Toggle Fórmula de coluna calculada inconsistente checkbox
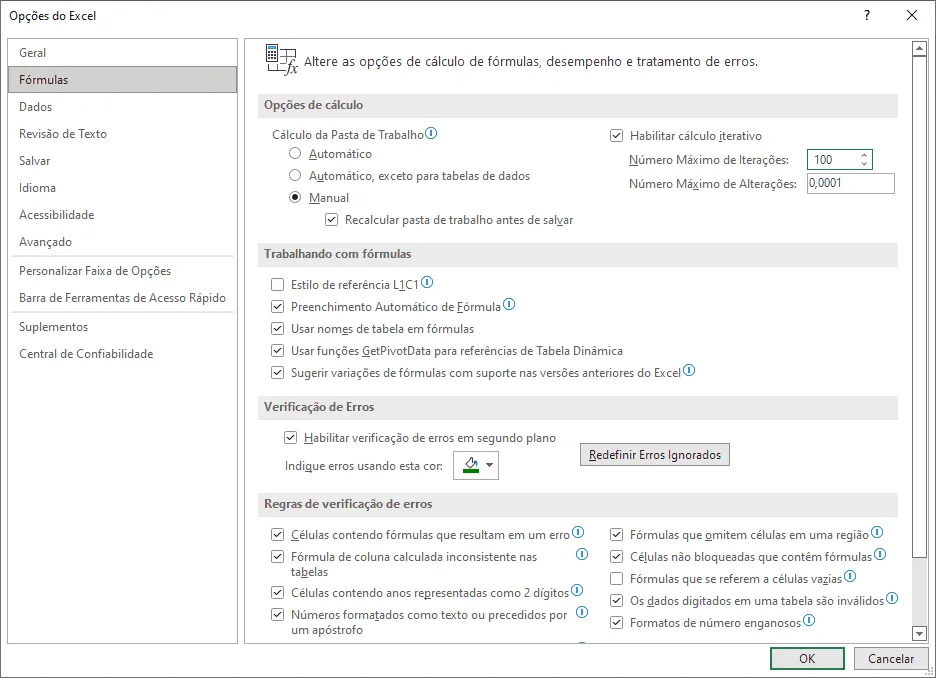 click(278, 557)
